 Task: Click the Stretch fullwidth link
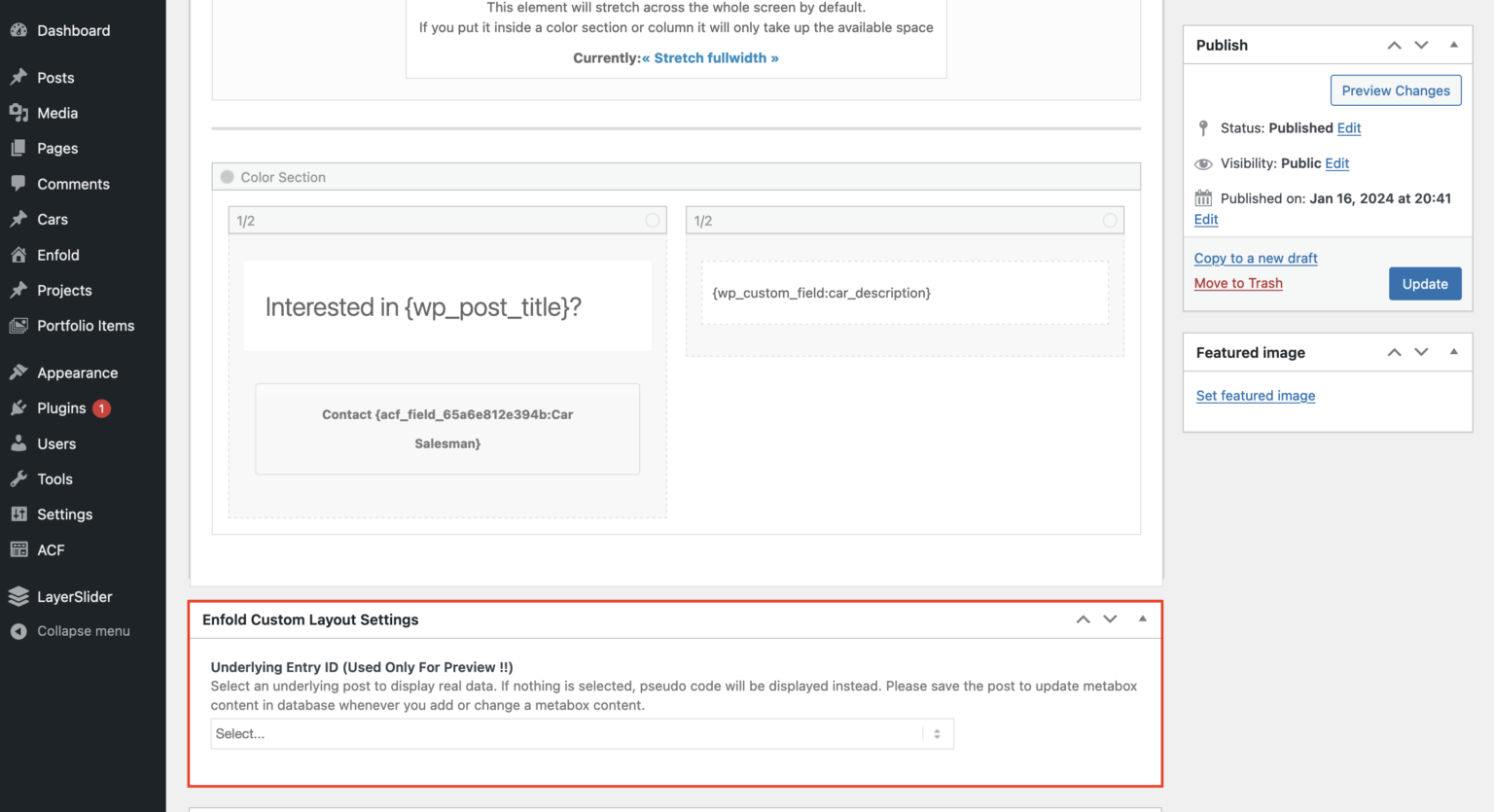tap(711, 57)
